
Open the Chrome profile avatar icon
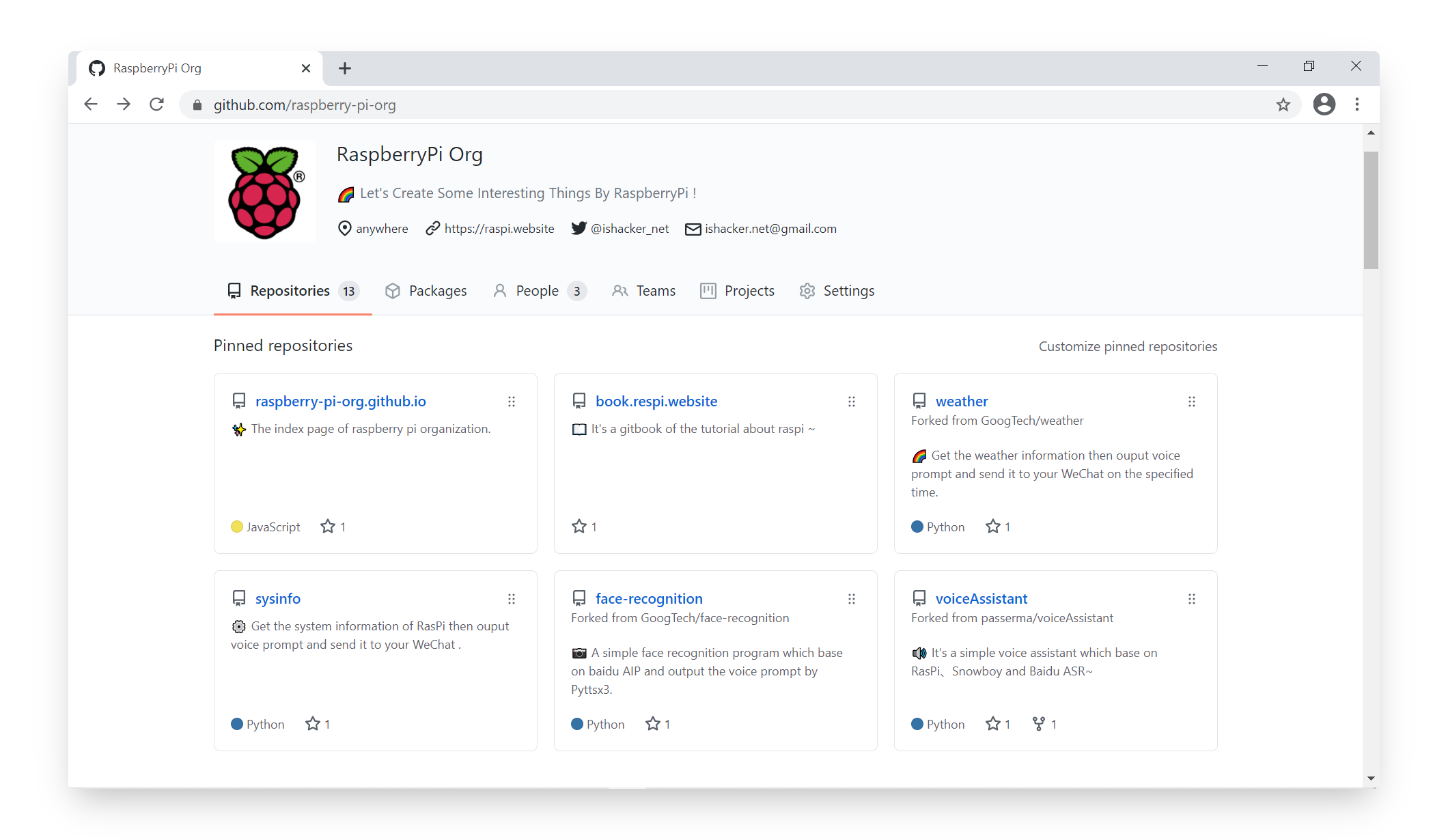tap(1324, 104)
